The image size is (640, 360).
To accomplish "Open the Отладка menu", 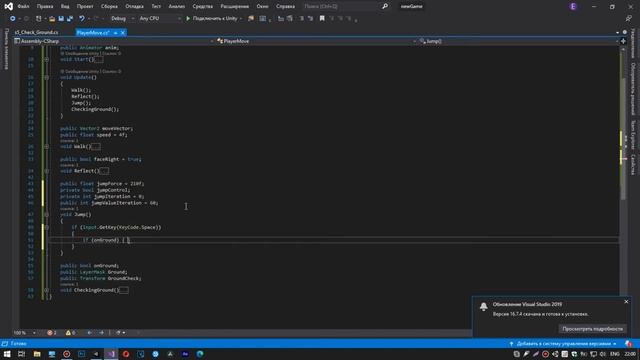I will (x=134, y=7).
